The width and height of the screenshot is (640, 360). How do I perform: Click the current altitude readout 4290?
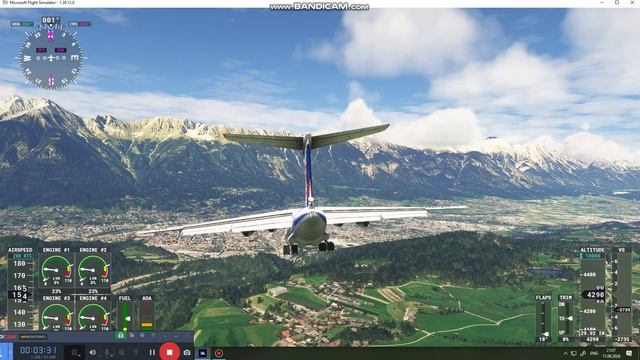coord(594,294)
